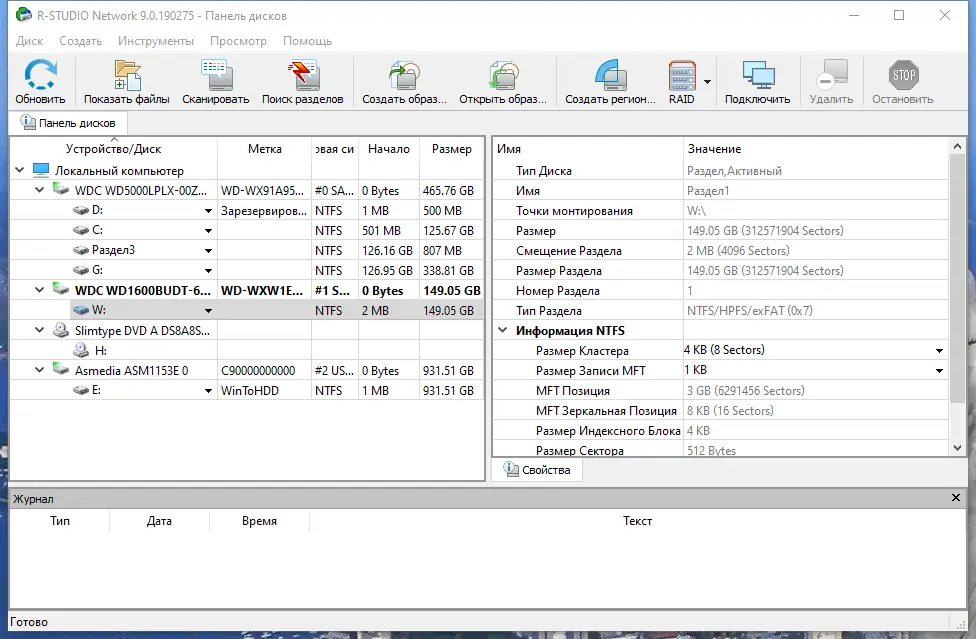Select Локальный компьютер monitor icon
Image resolution: width=976 pixels, height=639 pixels.
(x=41, y=170)
